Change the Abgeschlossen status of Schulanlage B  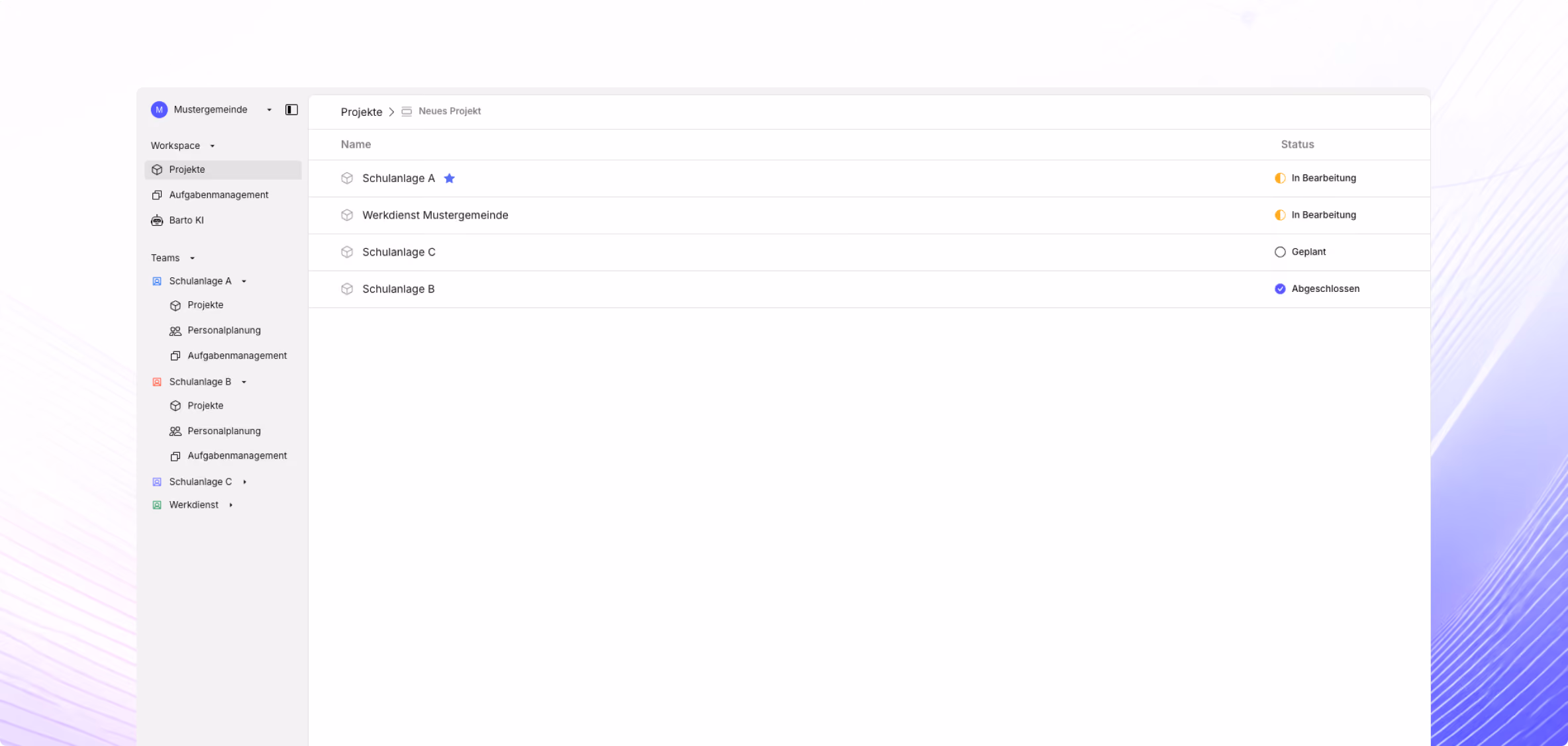[1325, 289]
